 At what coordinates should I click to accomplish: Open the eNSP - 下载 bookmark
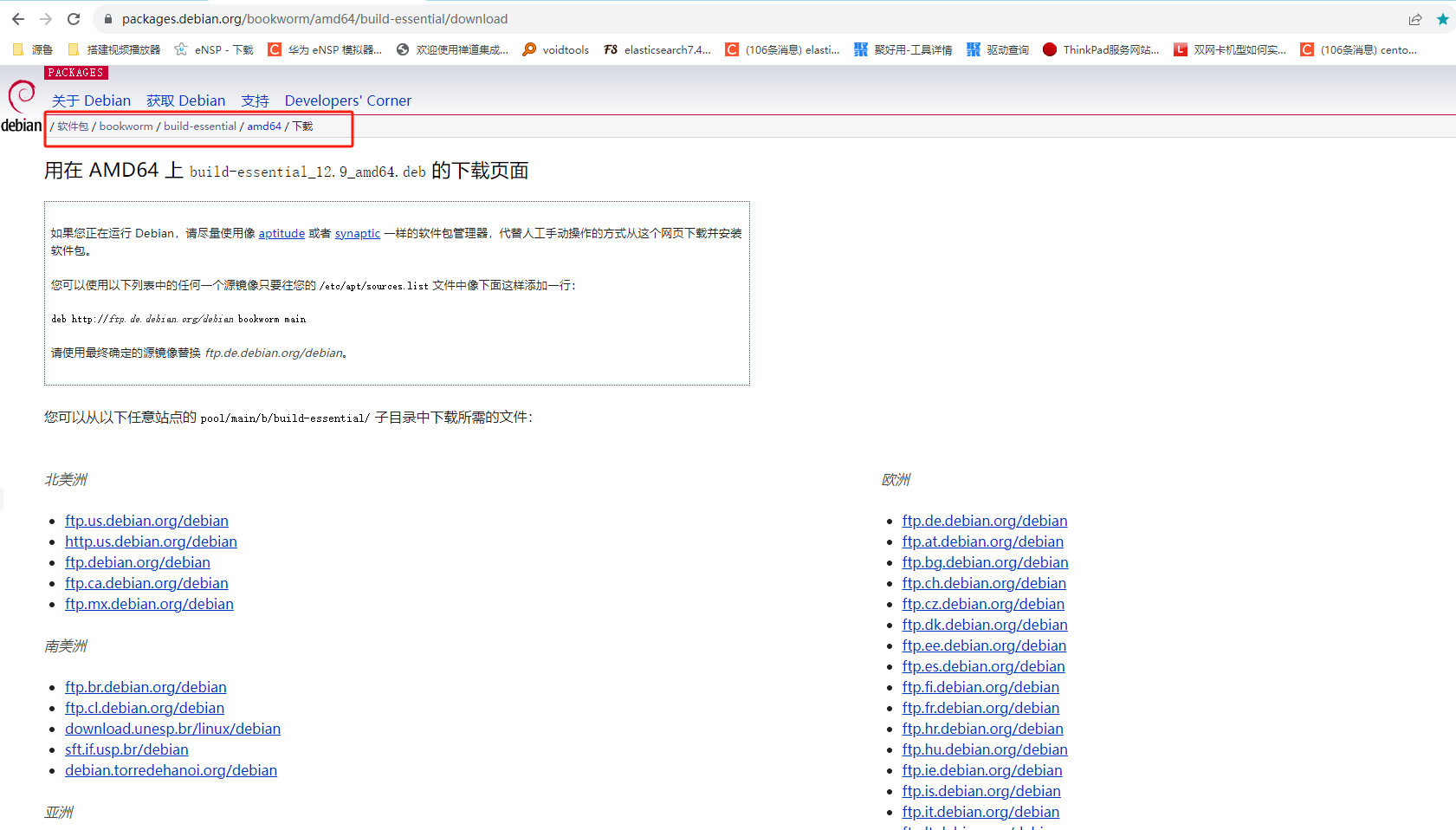coord(214,49)
